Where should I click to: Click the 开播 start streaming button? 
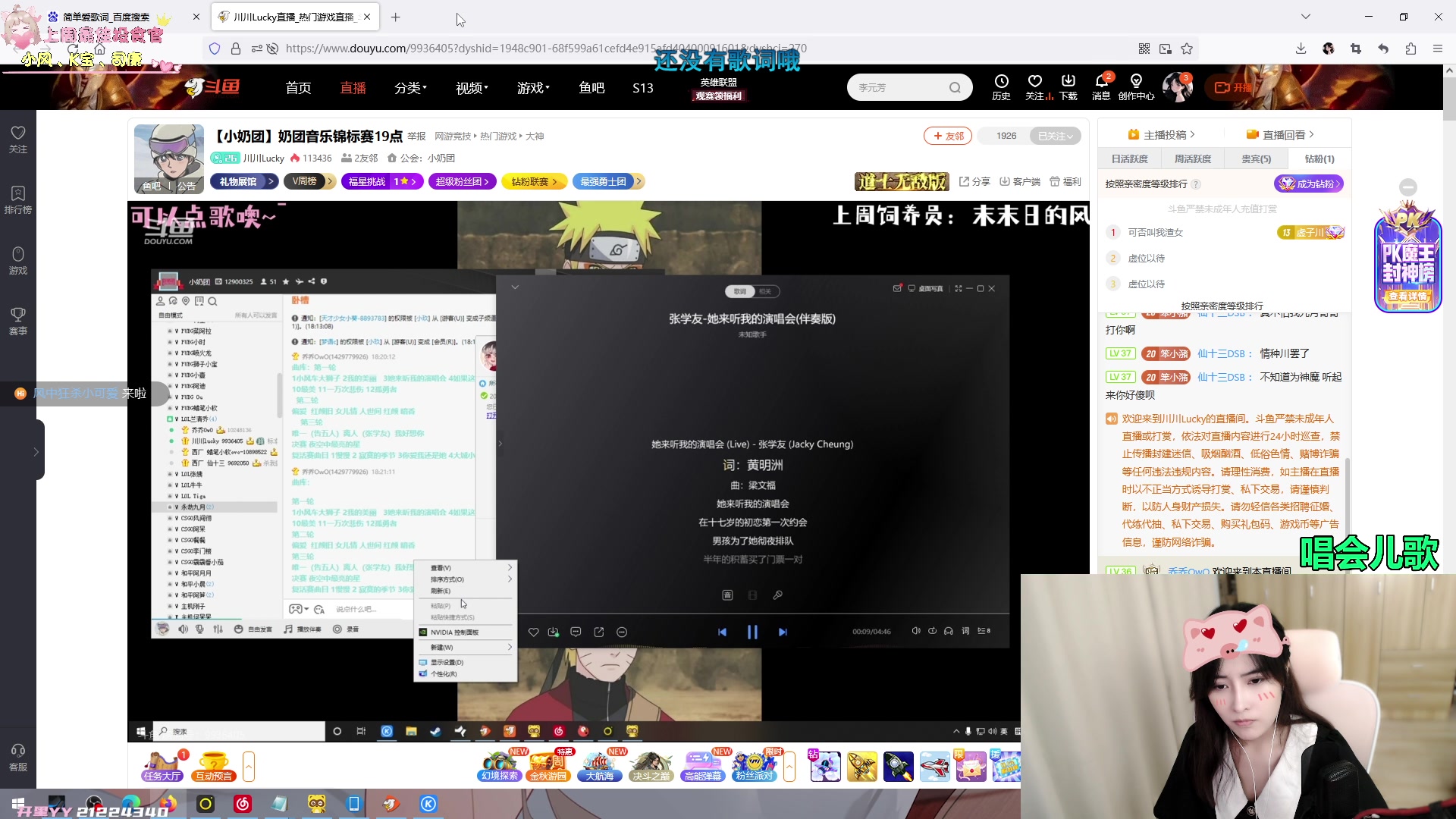[x=1235, y=87]
